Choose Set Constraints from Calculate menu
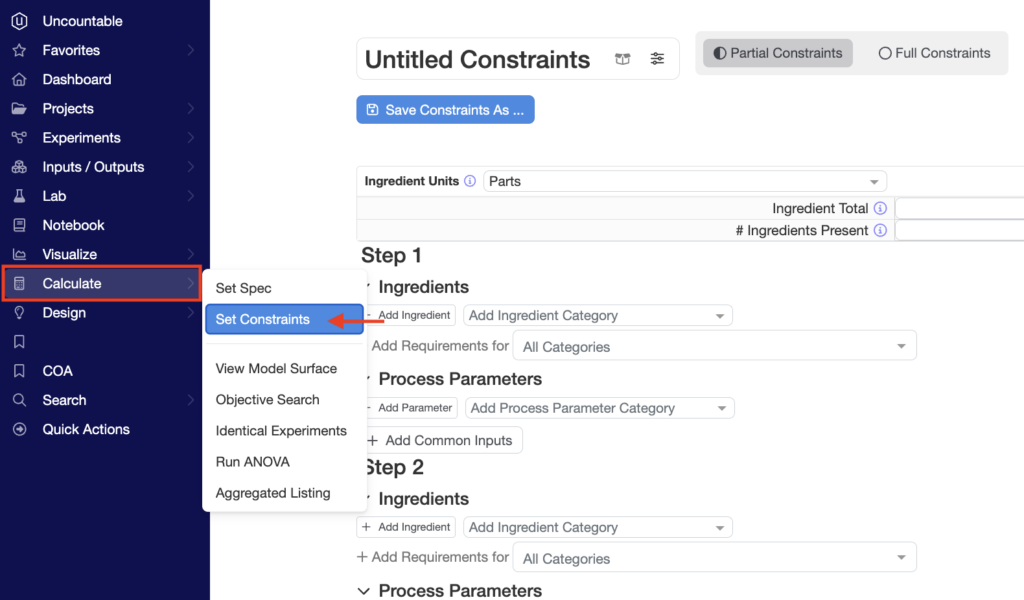 coord(263,319)
